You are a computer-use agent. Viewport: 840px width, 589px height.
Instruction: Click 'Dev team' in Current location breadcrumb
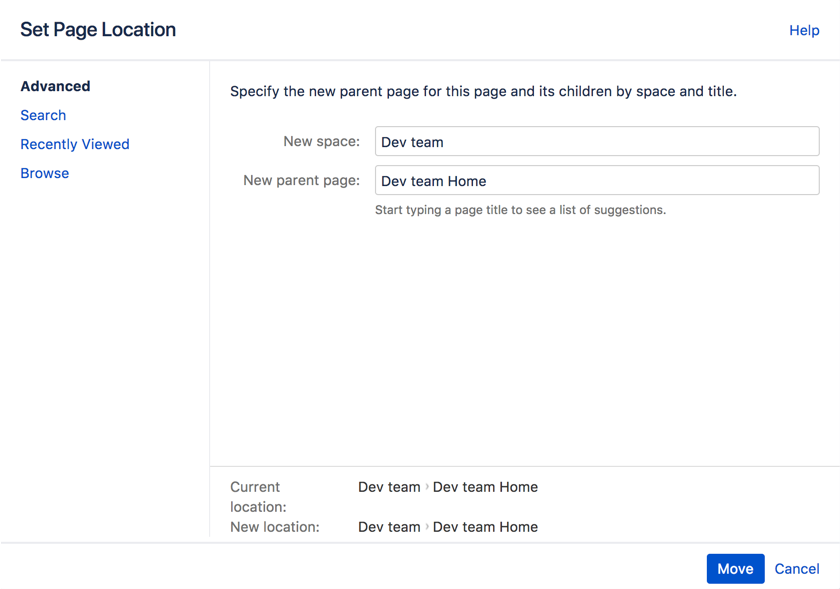(389, 487)
